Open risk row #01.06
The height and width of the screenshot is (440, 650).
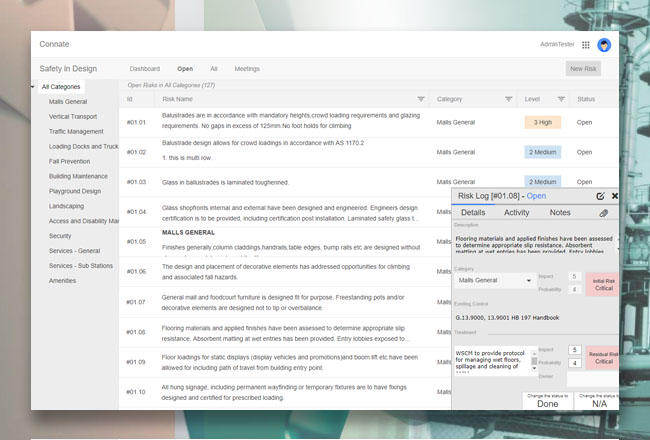[285, 272]
